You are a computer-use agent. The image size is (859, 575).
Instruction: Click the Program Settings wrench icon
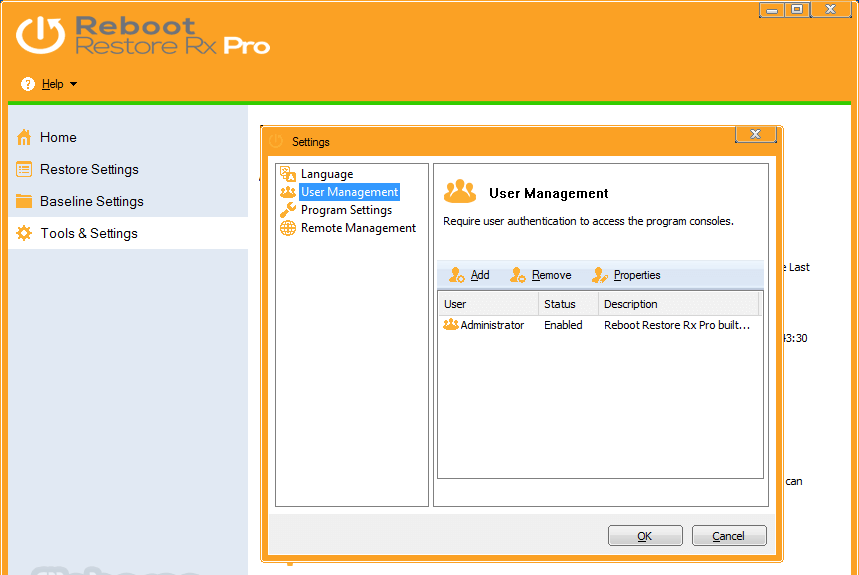288,210
